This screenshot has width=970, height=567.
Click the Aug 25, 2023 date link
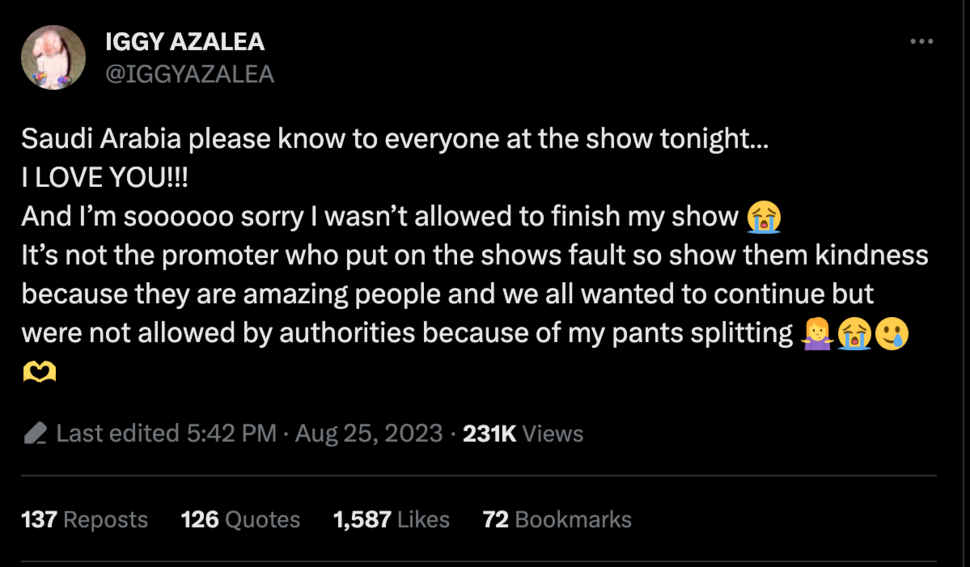tap(368, 433)
